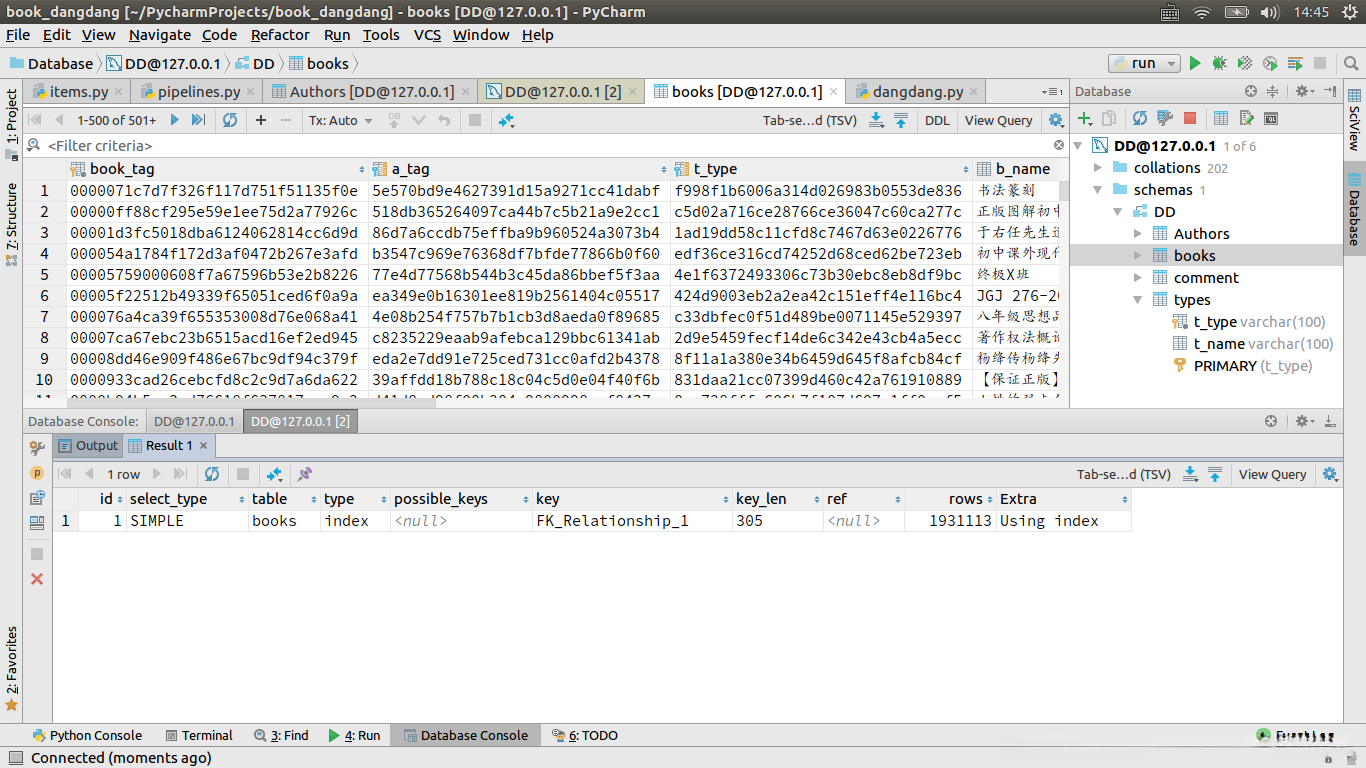Go to next page of books rows
Image resolution: width=1366 pixels, height=768 pixels.
coord(174,120)
